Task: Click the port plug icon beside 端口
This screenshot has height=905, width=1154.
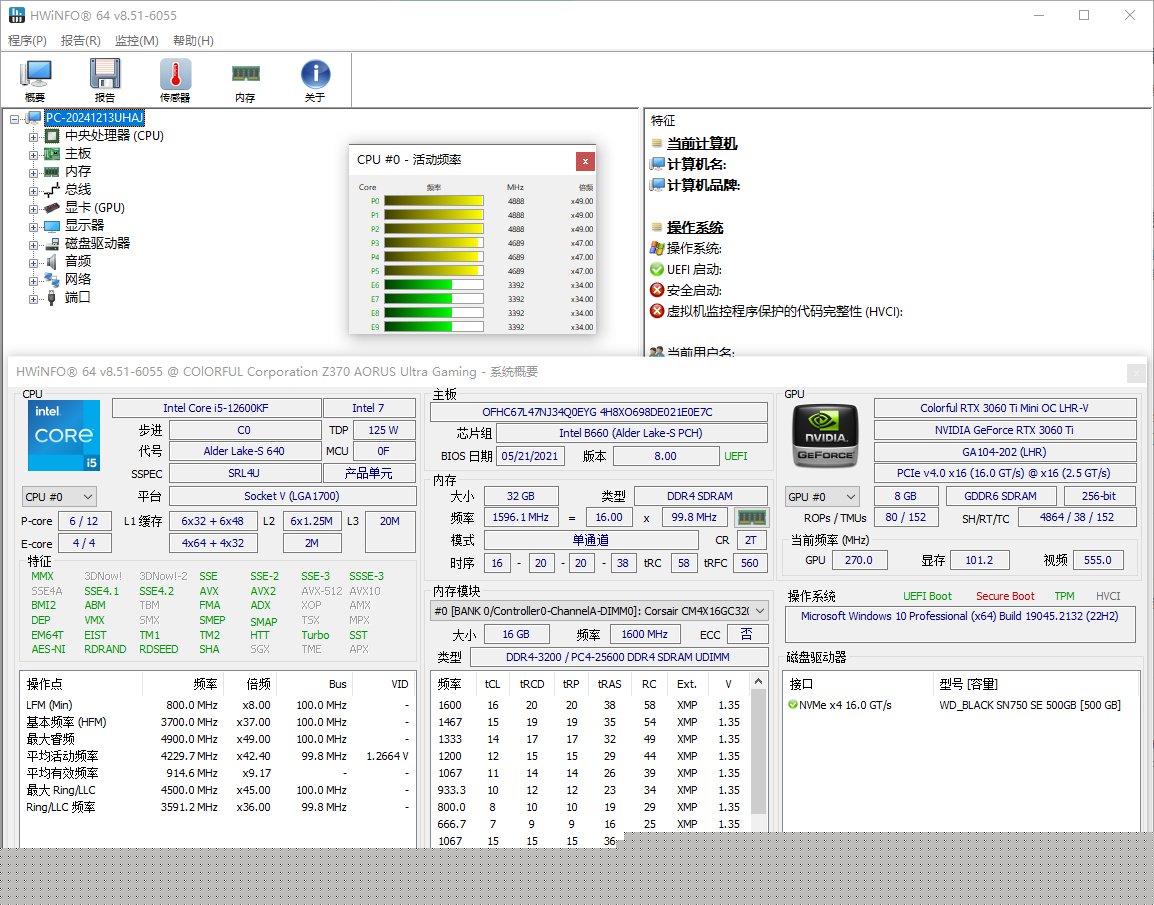Action: point(52,297)
